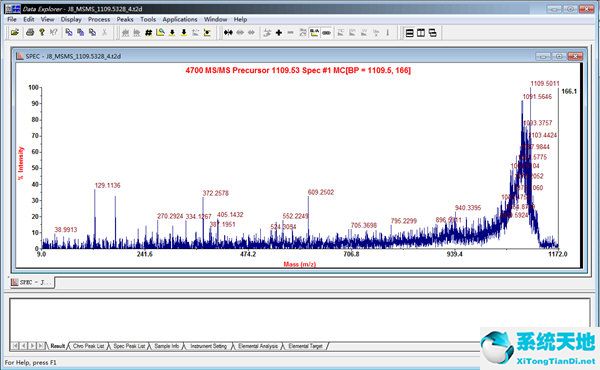Open the Process menu
The height and width of the screenshot is (370, 600).
tap(99, 19)
